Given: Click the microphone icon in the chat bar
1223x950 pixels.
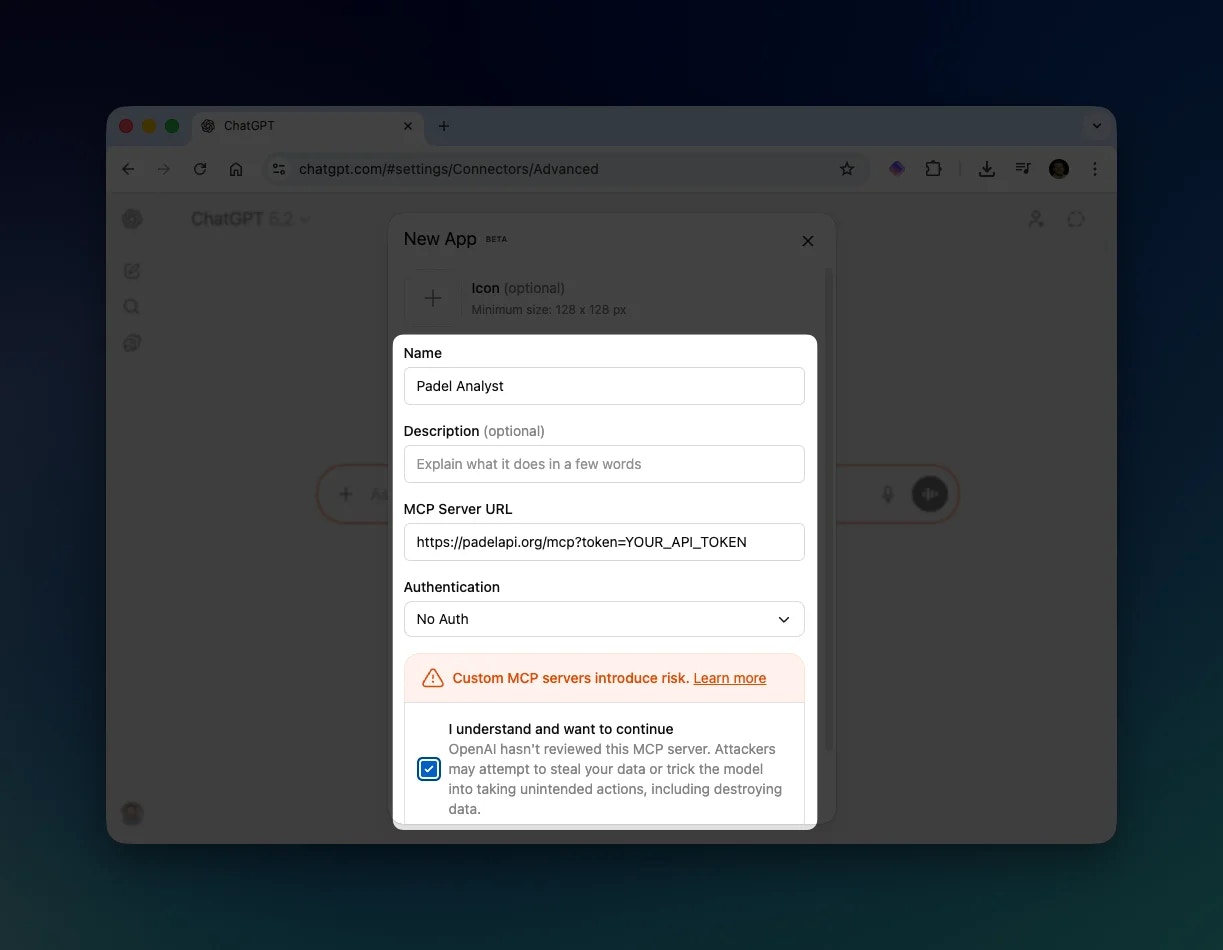Looking at the screenshot, I should click(887, 493).
